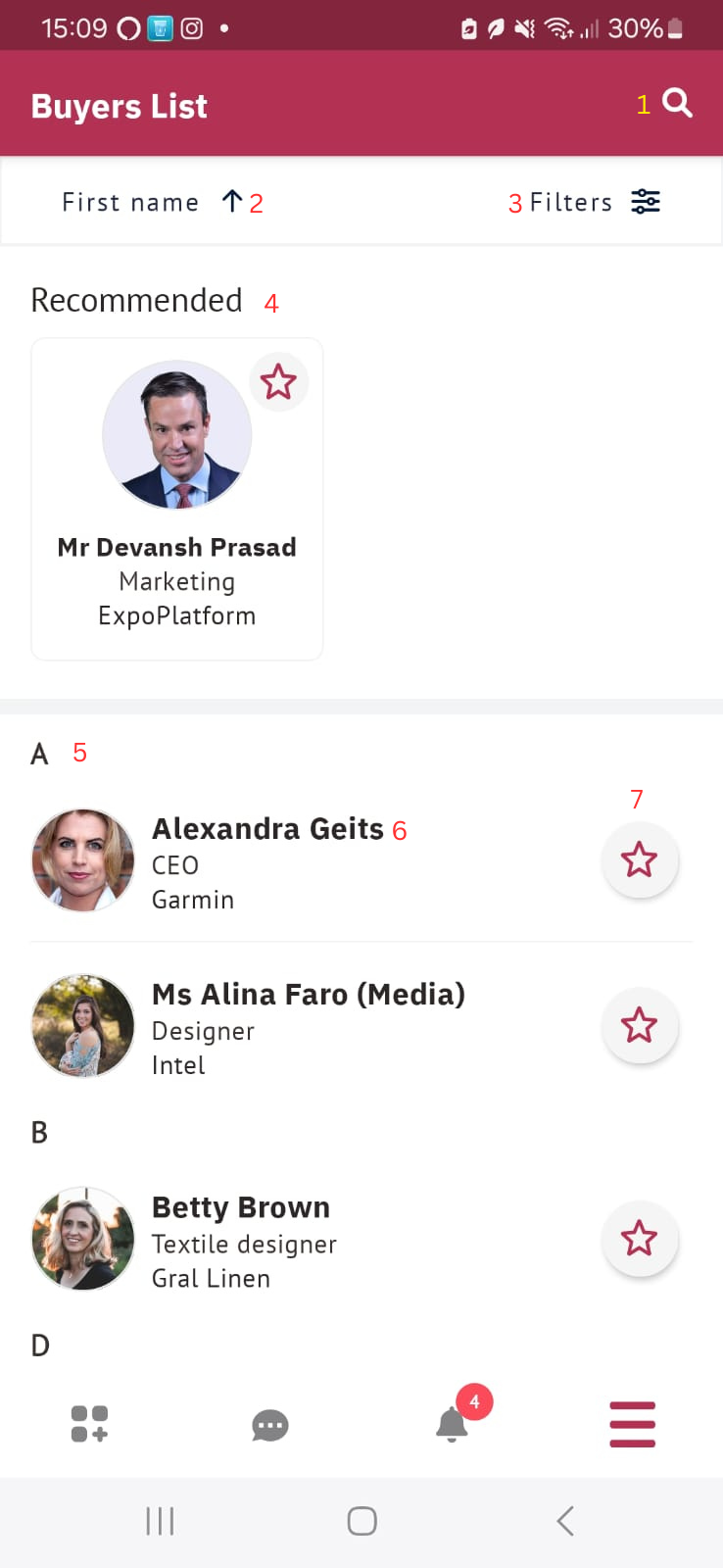Open the Filters sliders icon
The image size is (723, 1568).
[645, 202]
